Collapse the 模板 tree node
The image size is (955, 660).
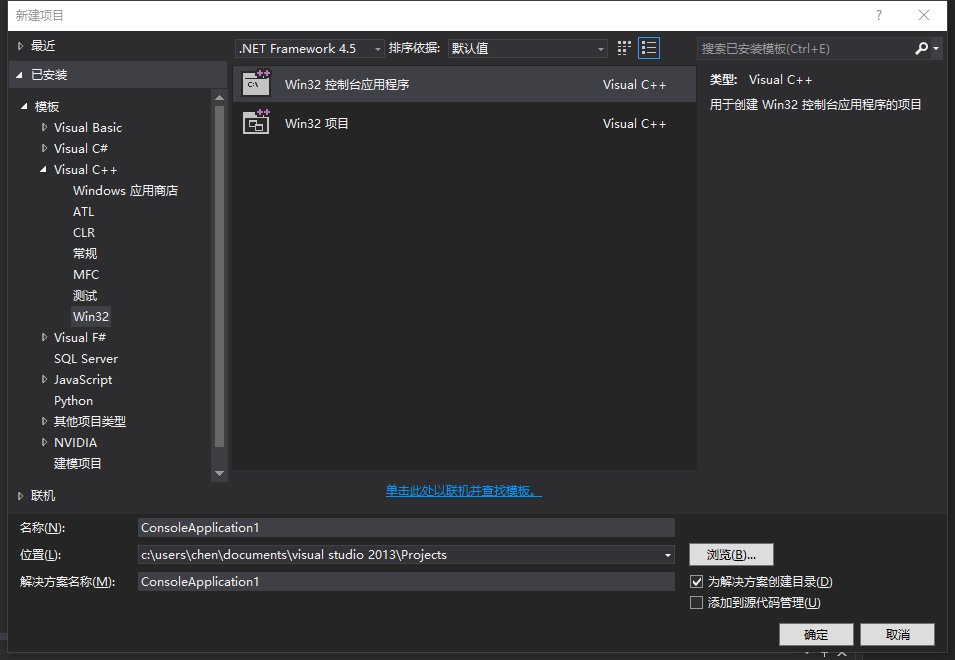coord(24,107)
